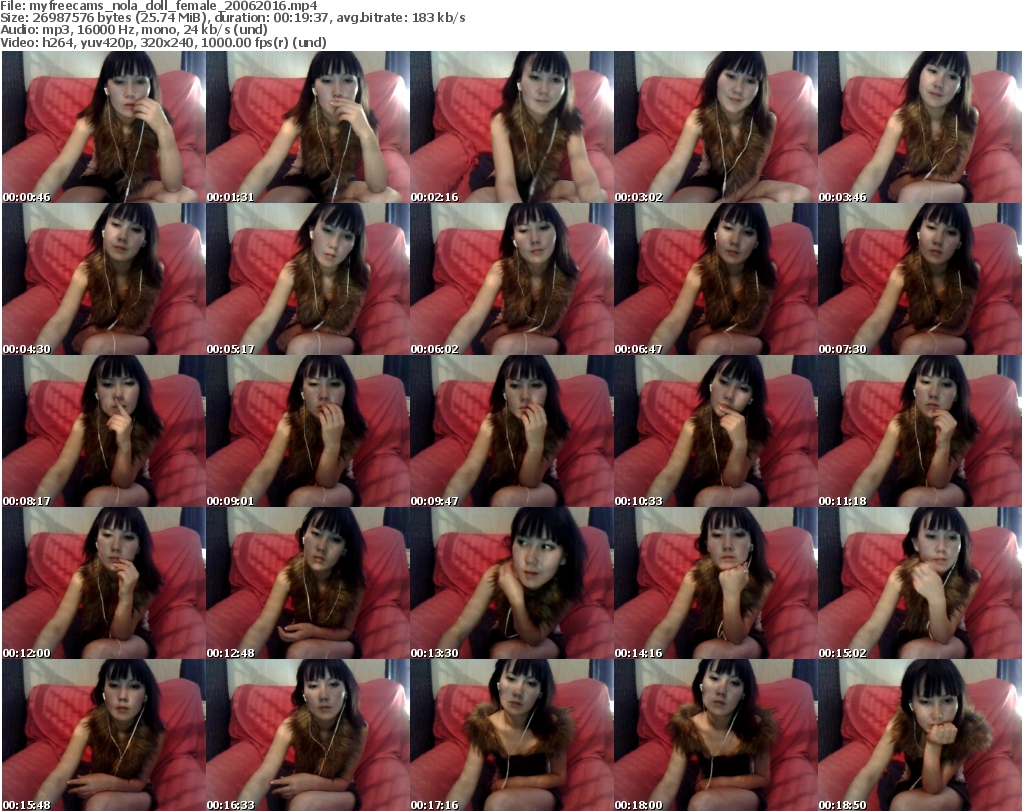Open the thumbnail marked 00:18:00

point(716,735)
